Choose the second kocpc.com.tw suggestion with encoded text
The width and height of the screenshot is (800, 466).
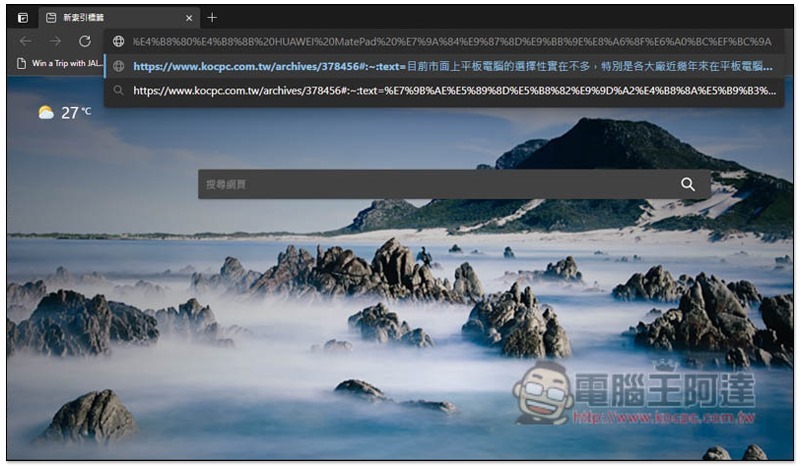tap(450, 90)
